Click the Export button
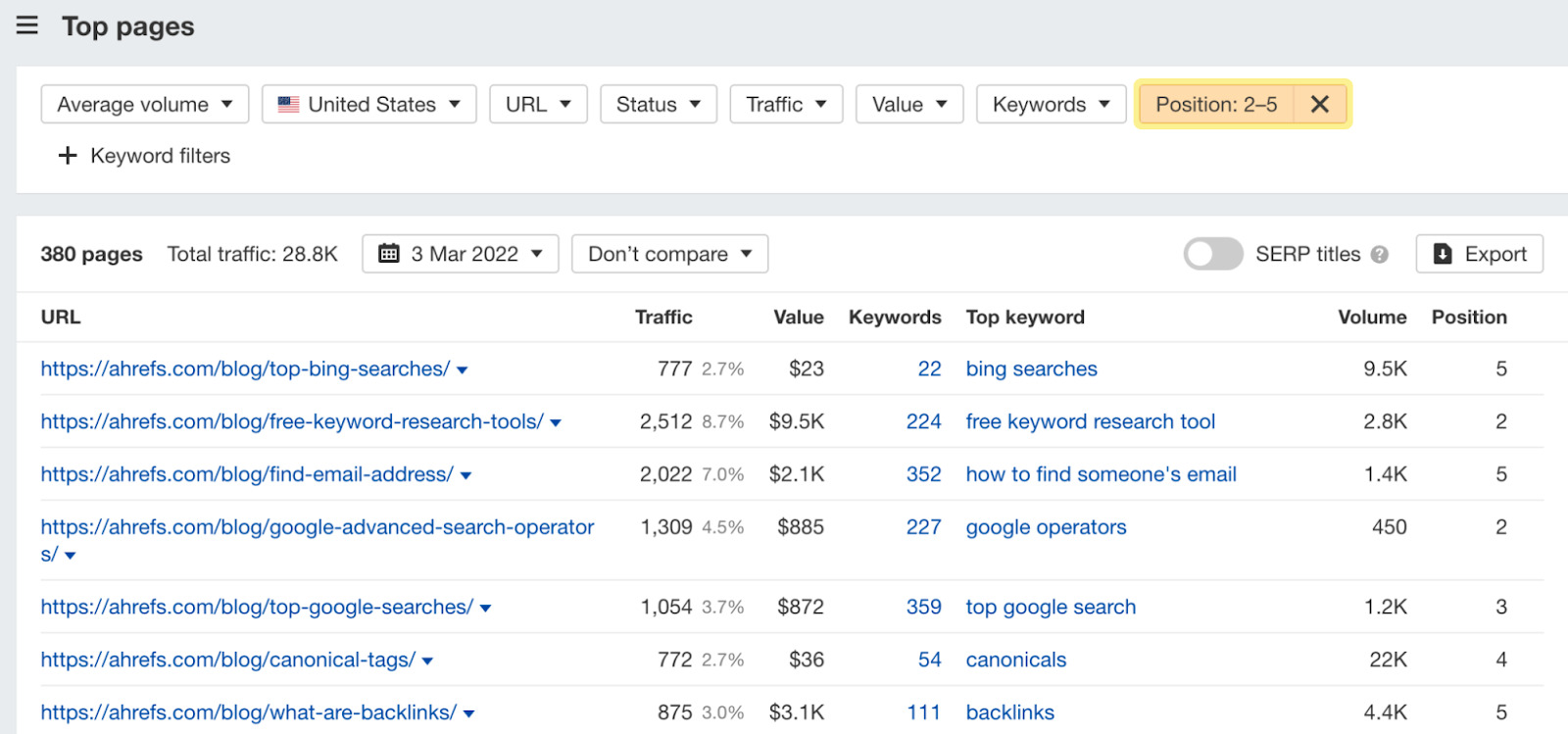The width and height of the screenshot is (1568, 734). (x=1480, y=254)
